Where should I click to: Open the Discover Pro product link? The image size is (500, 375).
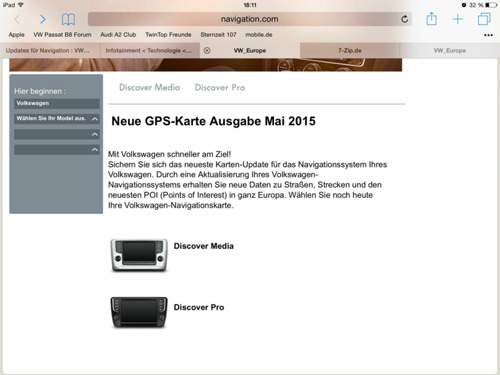click(x=199, y=307)
